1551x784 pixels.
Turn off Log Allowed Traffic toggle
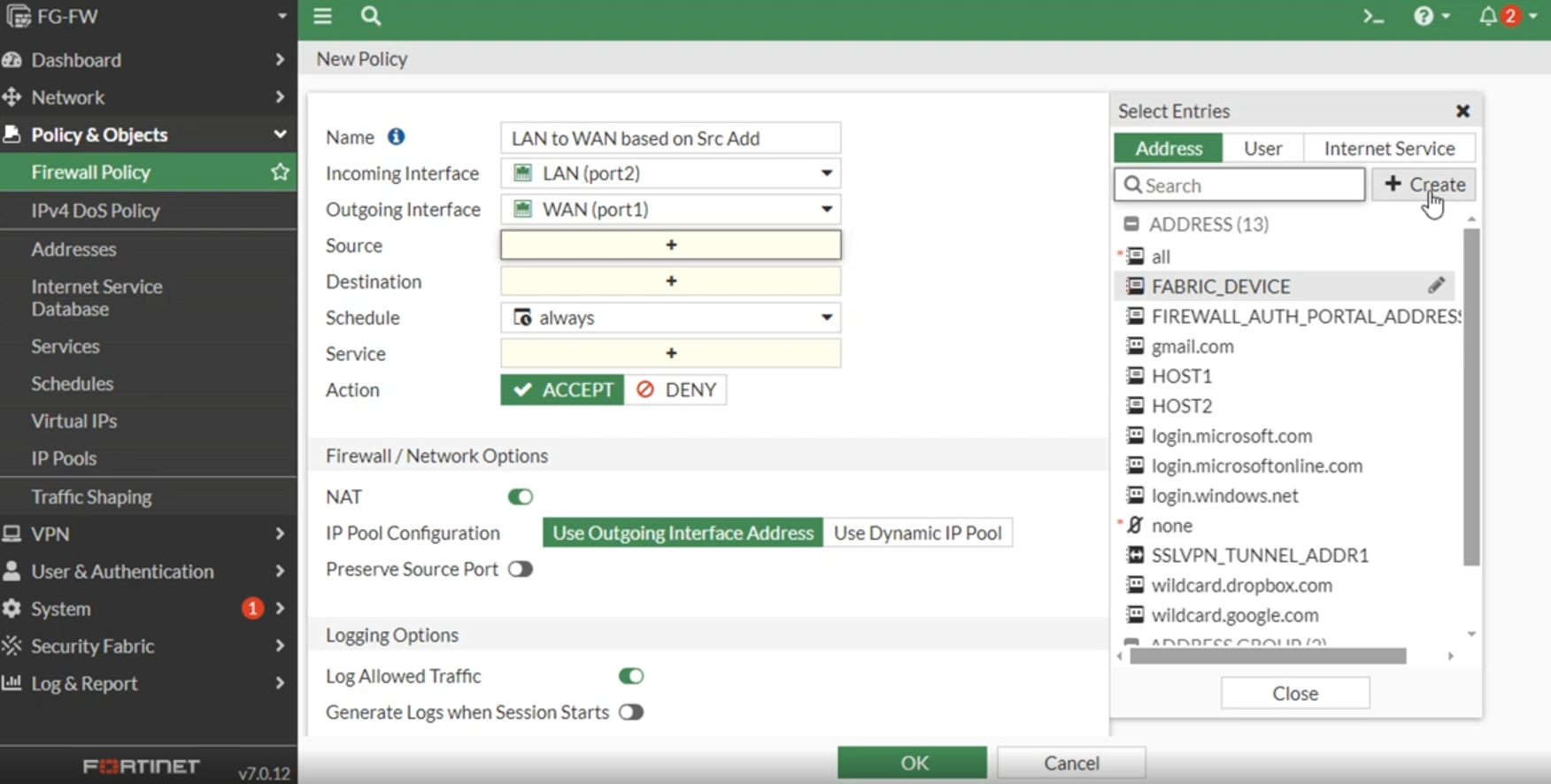tap(631, 676)
